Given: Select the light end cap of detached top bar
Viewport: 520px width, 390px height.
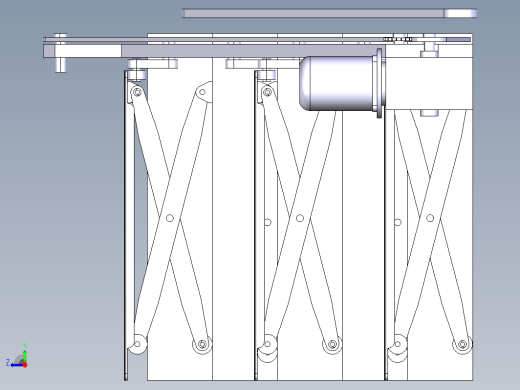Looking at the screenshot, I should pos(461,13).
